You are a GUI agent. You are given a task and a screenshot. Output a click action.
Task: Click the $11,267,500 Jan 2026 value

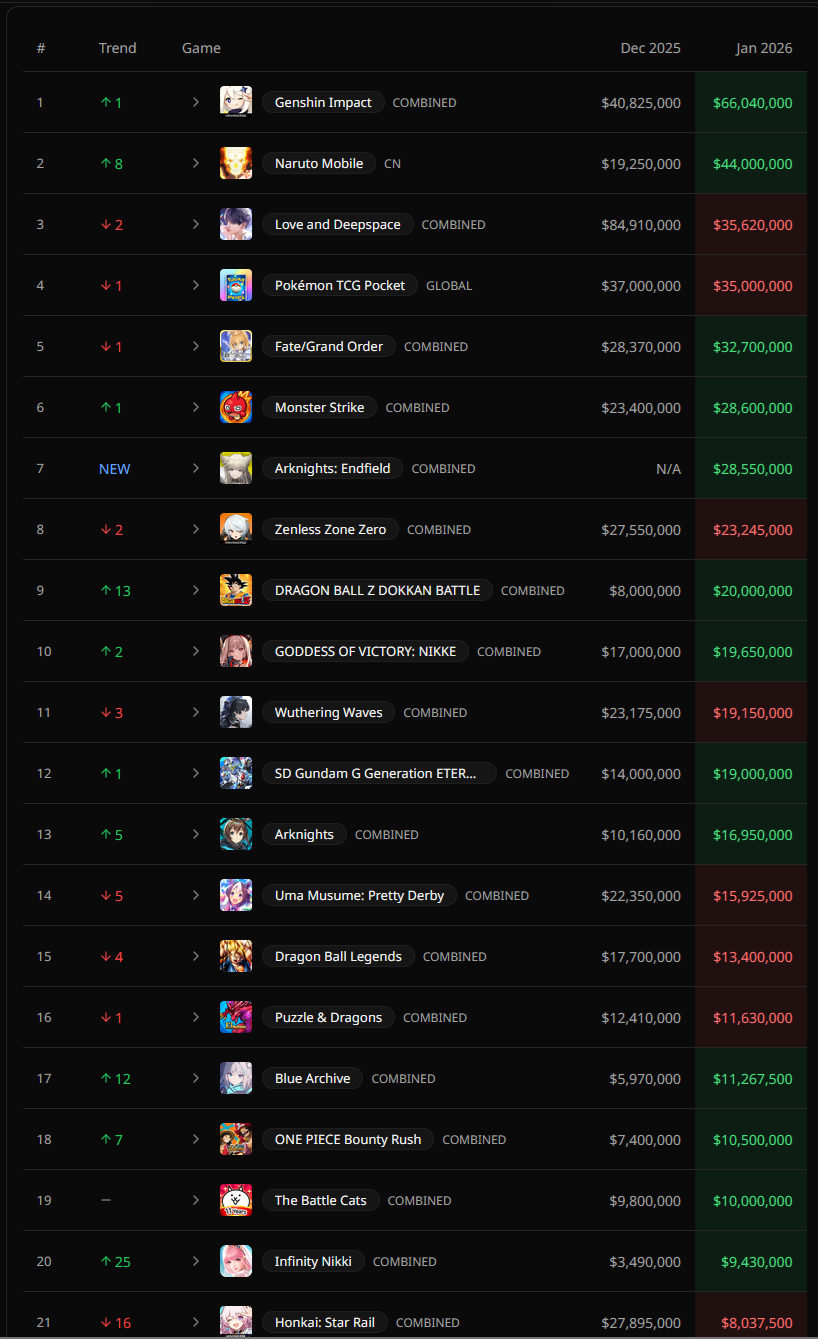point(753,1078)
